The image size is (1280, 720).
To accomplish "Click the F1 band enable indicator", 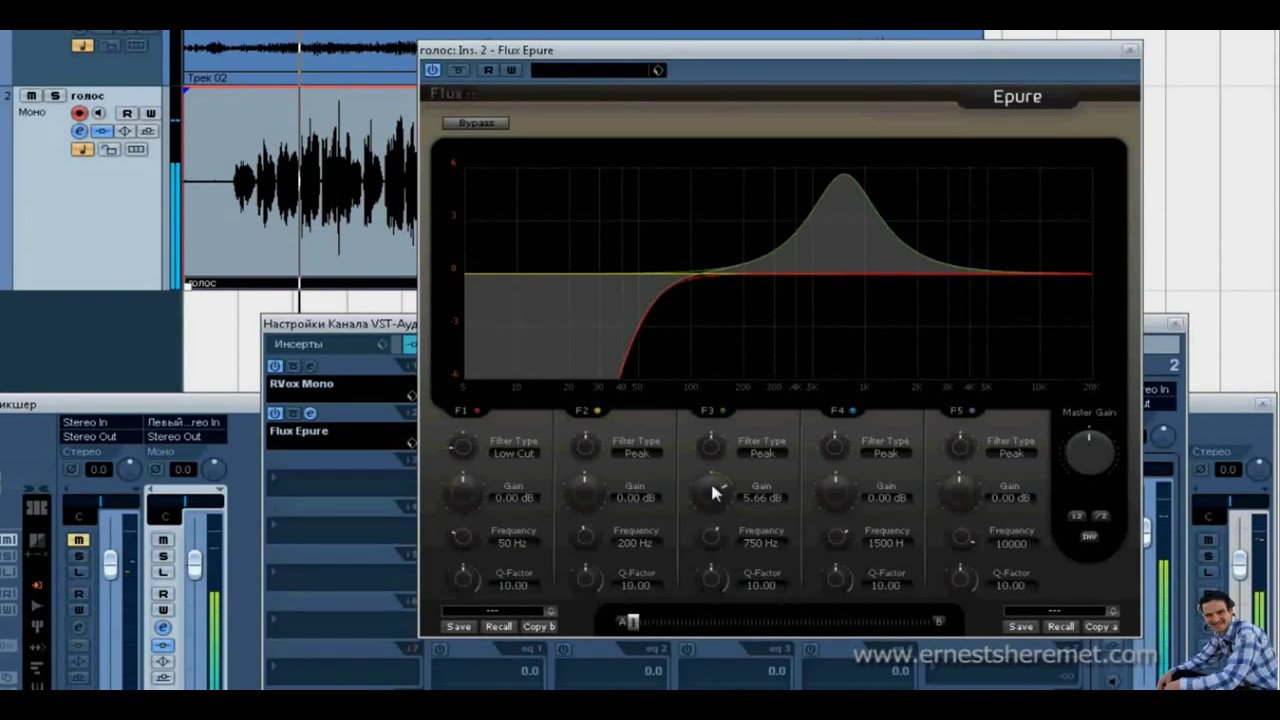I will point(477,411).
